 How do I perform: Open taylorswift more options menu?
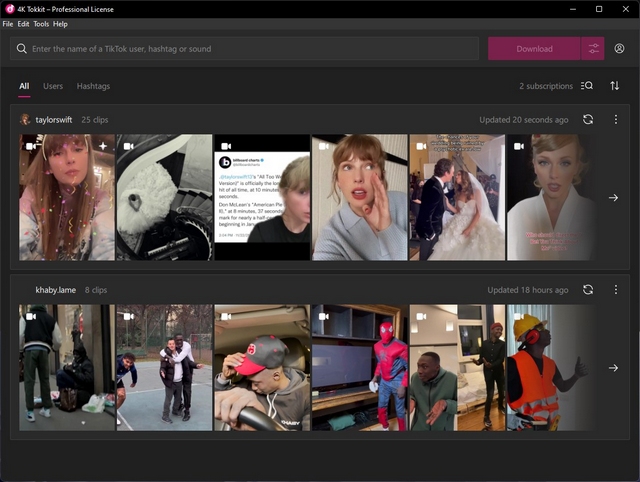[x=616, y=120]
